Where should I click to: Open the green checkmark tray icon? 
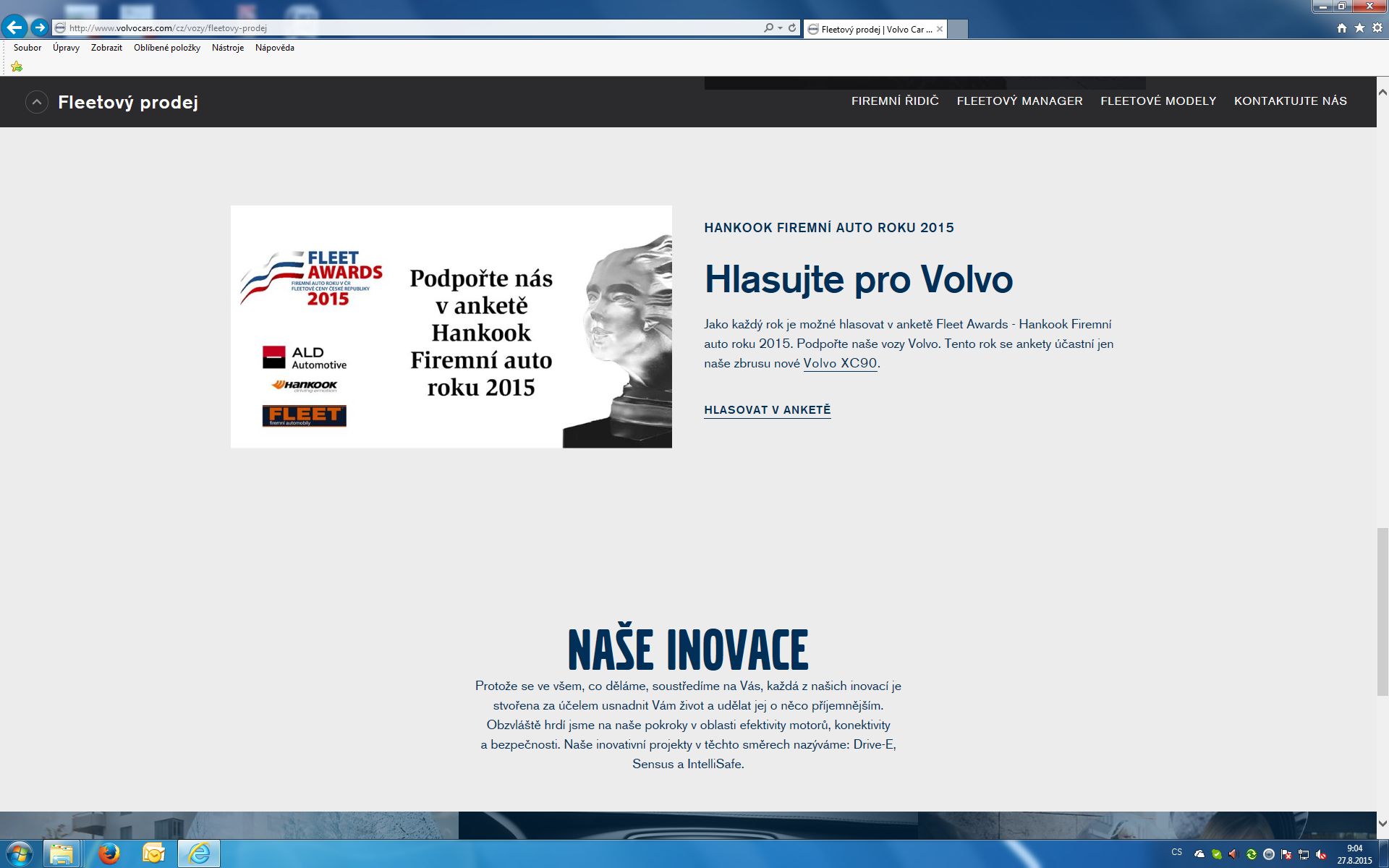1216,854
